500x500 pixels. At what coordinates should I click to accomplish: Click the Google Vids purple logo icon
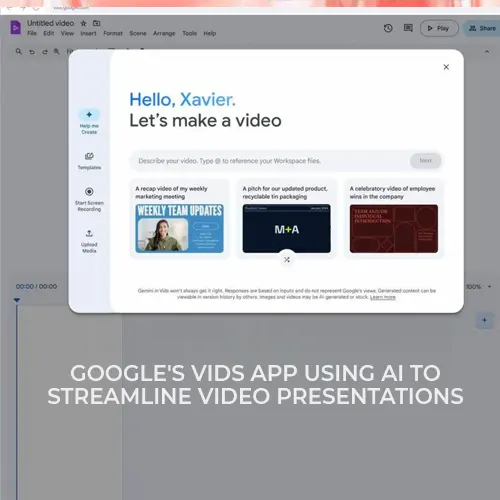tap(15, 27)
